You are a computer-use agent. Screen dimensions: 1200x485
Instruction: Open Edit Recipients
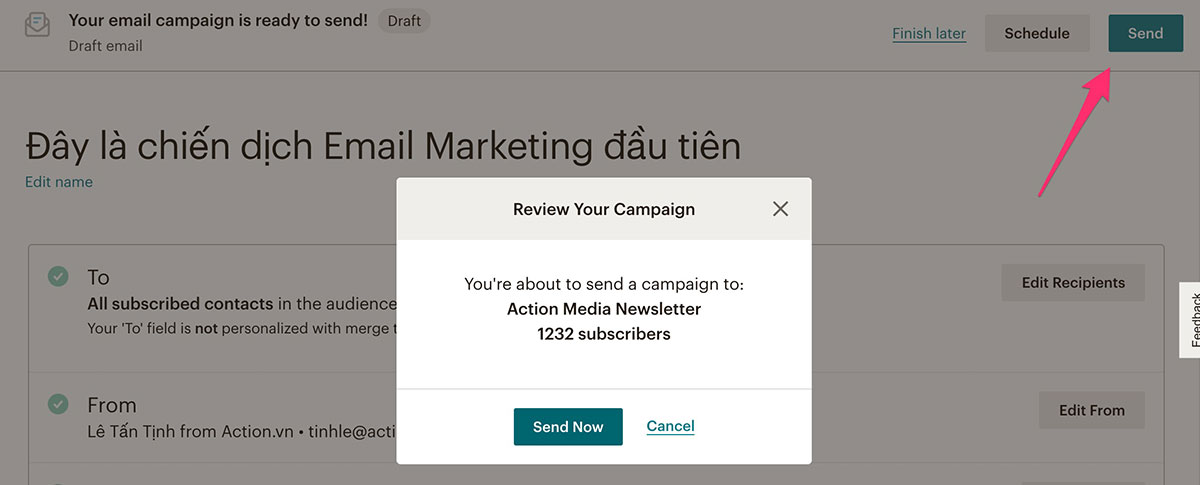click(x=1073, y=282)
